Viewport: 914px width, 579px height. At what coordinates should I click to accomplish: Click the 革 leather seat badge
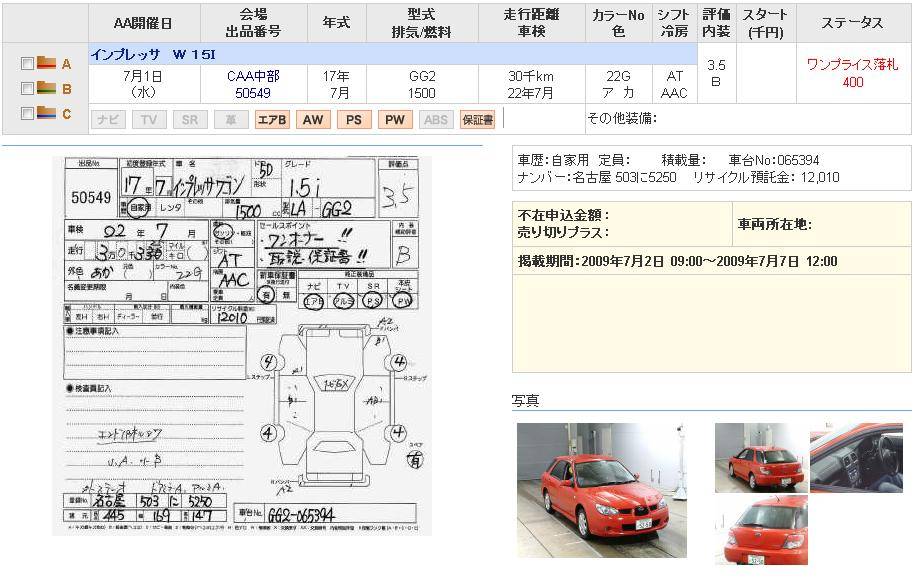coord(231,120)
